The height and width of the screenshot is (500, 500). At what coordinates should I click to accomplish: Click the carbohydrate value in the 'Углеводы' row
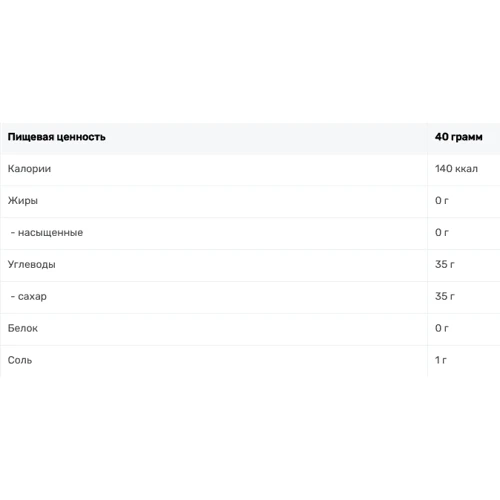[x=444, y=264]
